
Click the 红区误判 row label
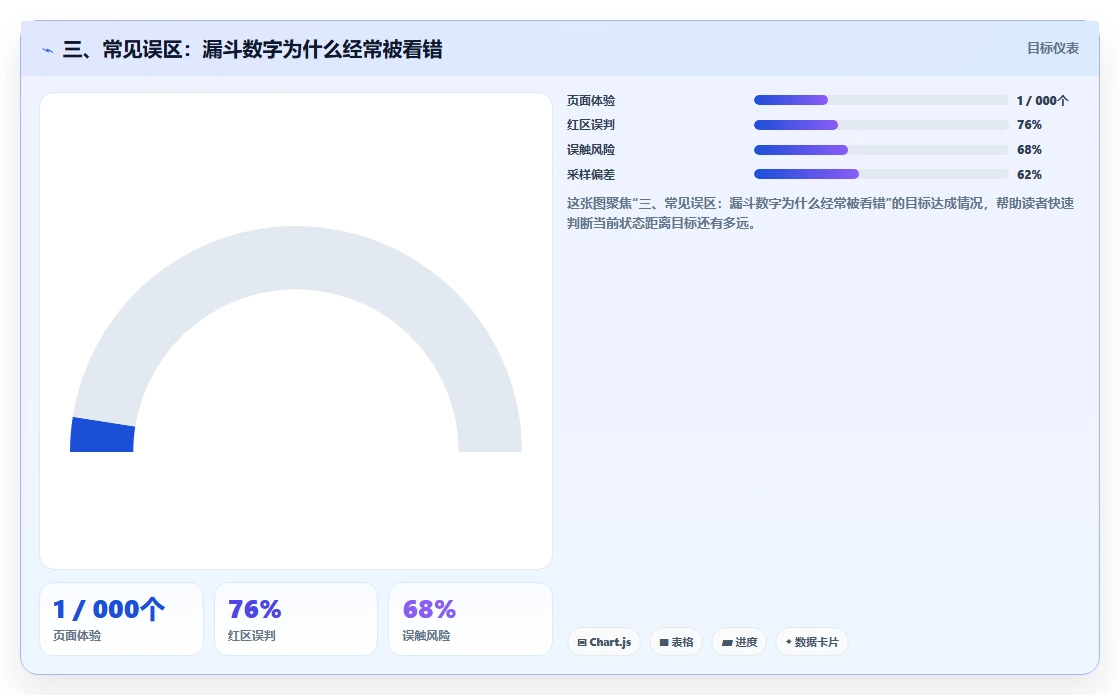(x=591, y=125)
